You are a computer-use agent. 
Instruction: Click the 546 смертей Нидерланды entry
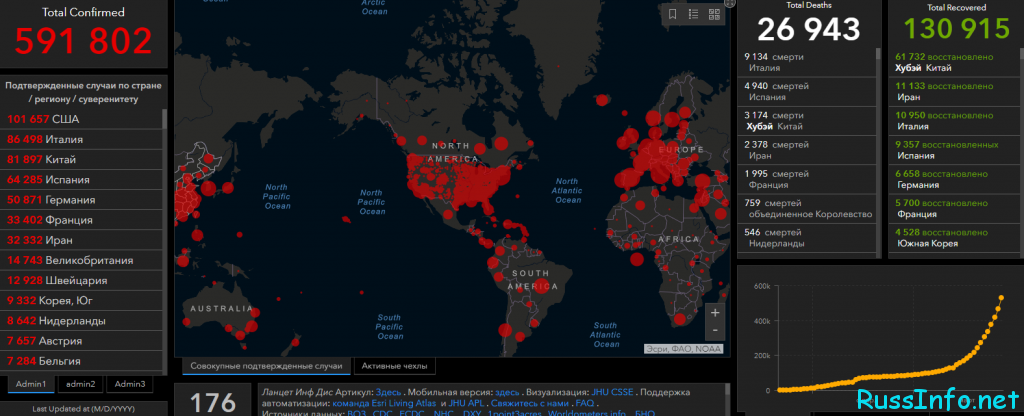(x=807, y=238)
